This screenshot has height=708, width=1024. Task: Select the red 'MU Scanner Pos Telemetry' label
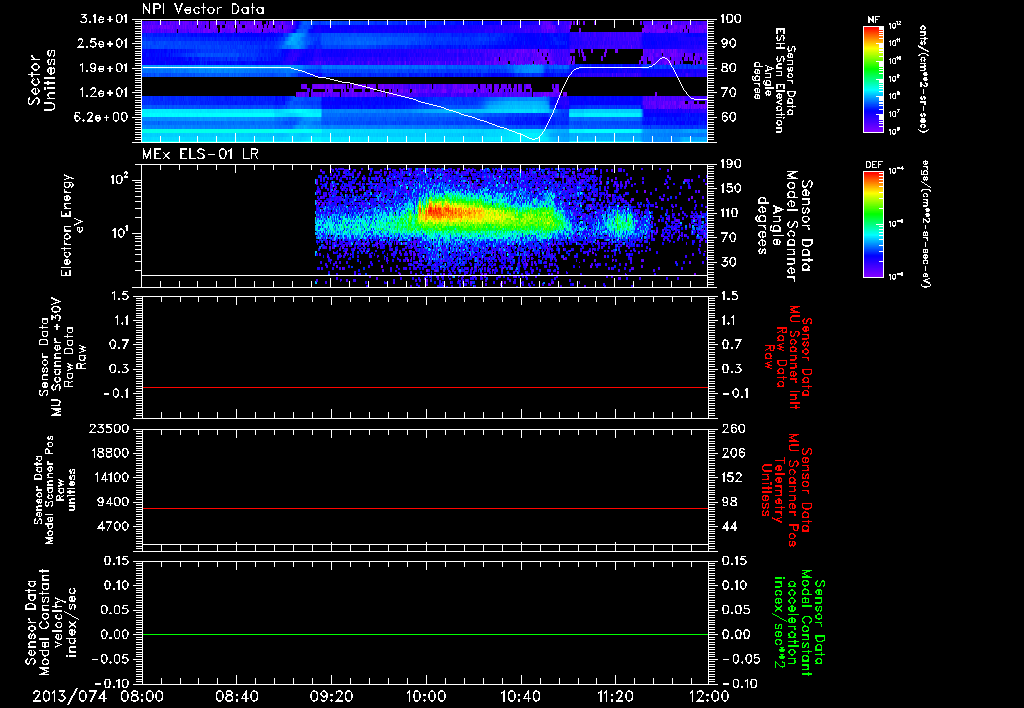click(x=786, y=490)
